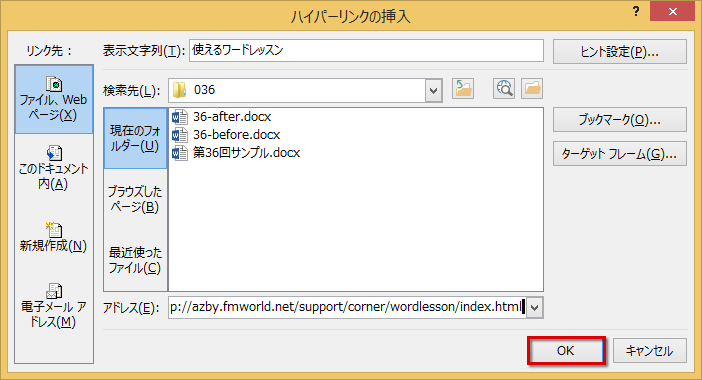The height and width of the screenshot is (380, 702).
Task: Open ターゲット フレーム settings
Action: click(620, 154)
